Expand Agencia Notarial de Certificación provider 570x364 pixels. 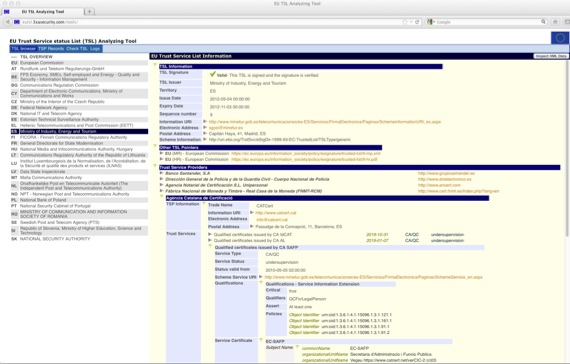coord(161,185)
